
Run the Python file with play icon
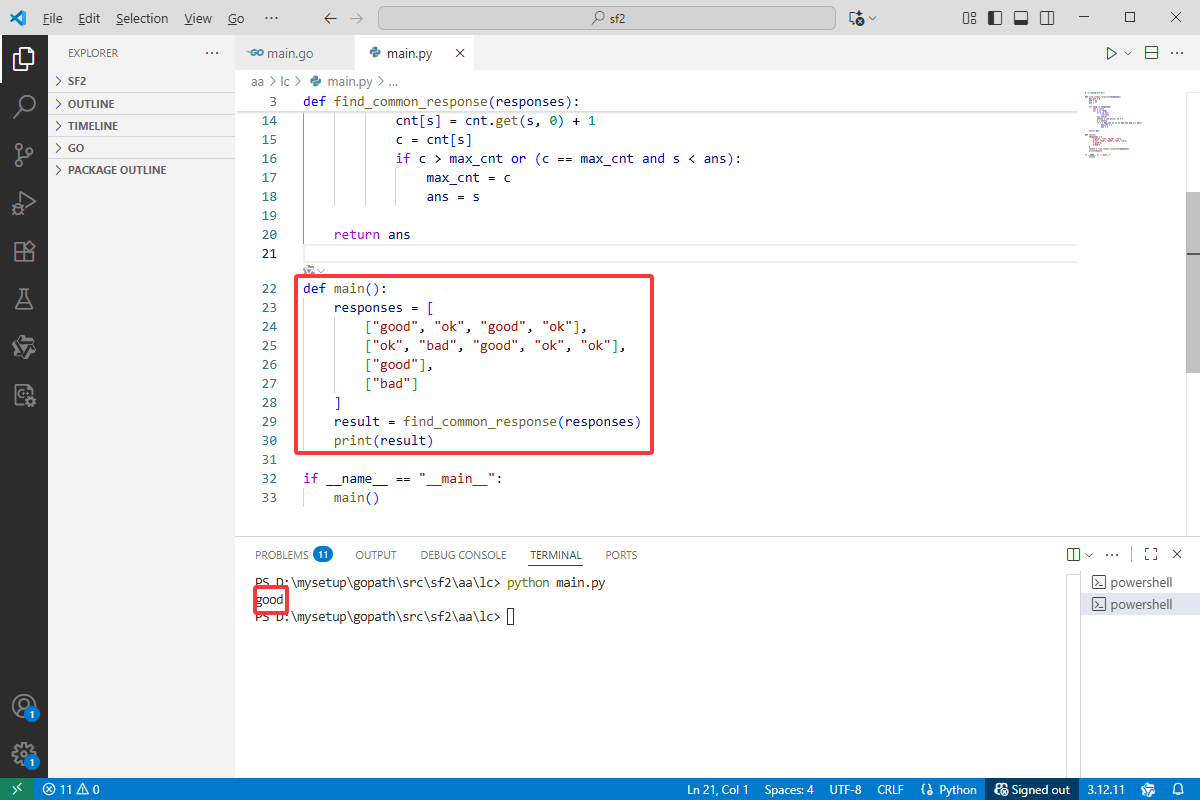[x=1111, y=53]
